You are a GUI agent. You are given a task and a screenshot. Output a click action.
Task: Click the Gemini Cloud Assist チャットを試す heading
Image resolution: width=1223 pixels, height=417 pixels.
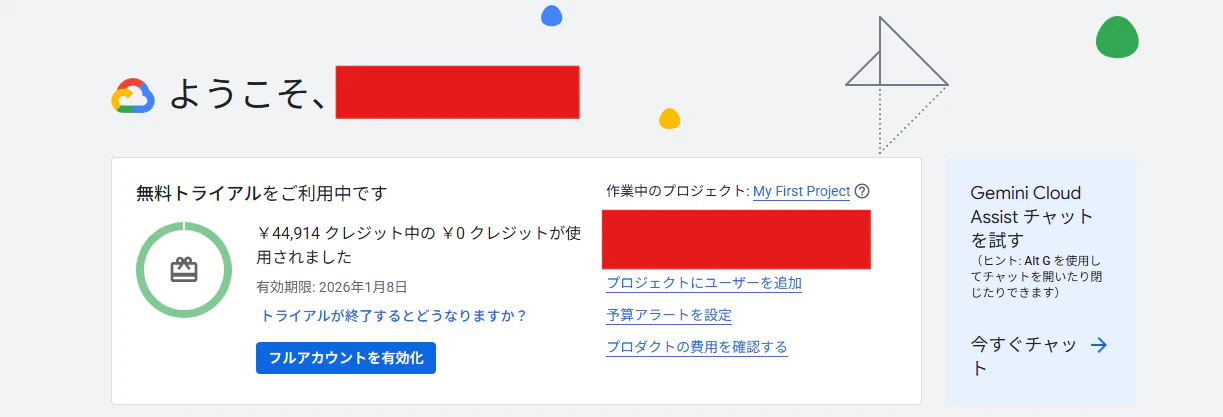pyautogui.click(x=1033, y=216)
